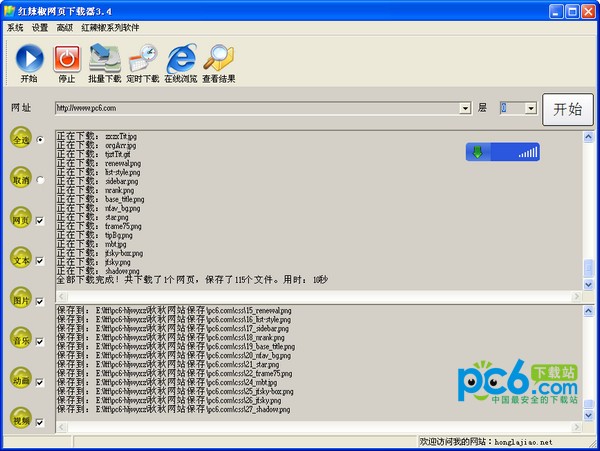
Task: Click the yellow 图片 round button
Action: tap(21, 299)
